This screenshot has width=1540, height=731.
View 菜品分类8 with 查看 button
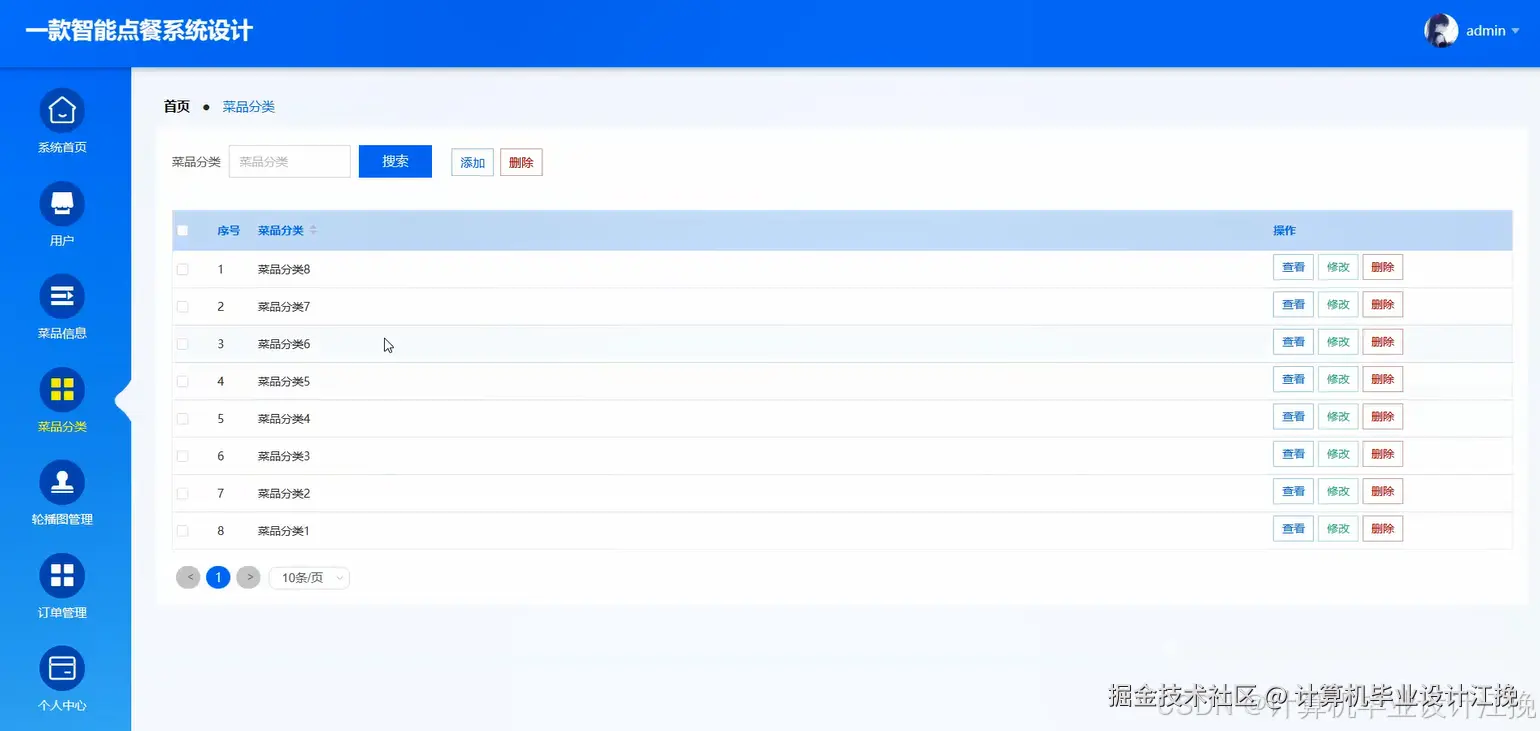pyautogui.click(x=1293, y=267)
